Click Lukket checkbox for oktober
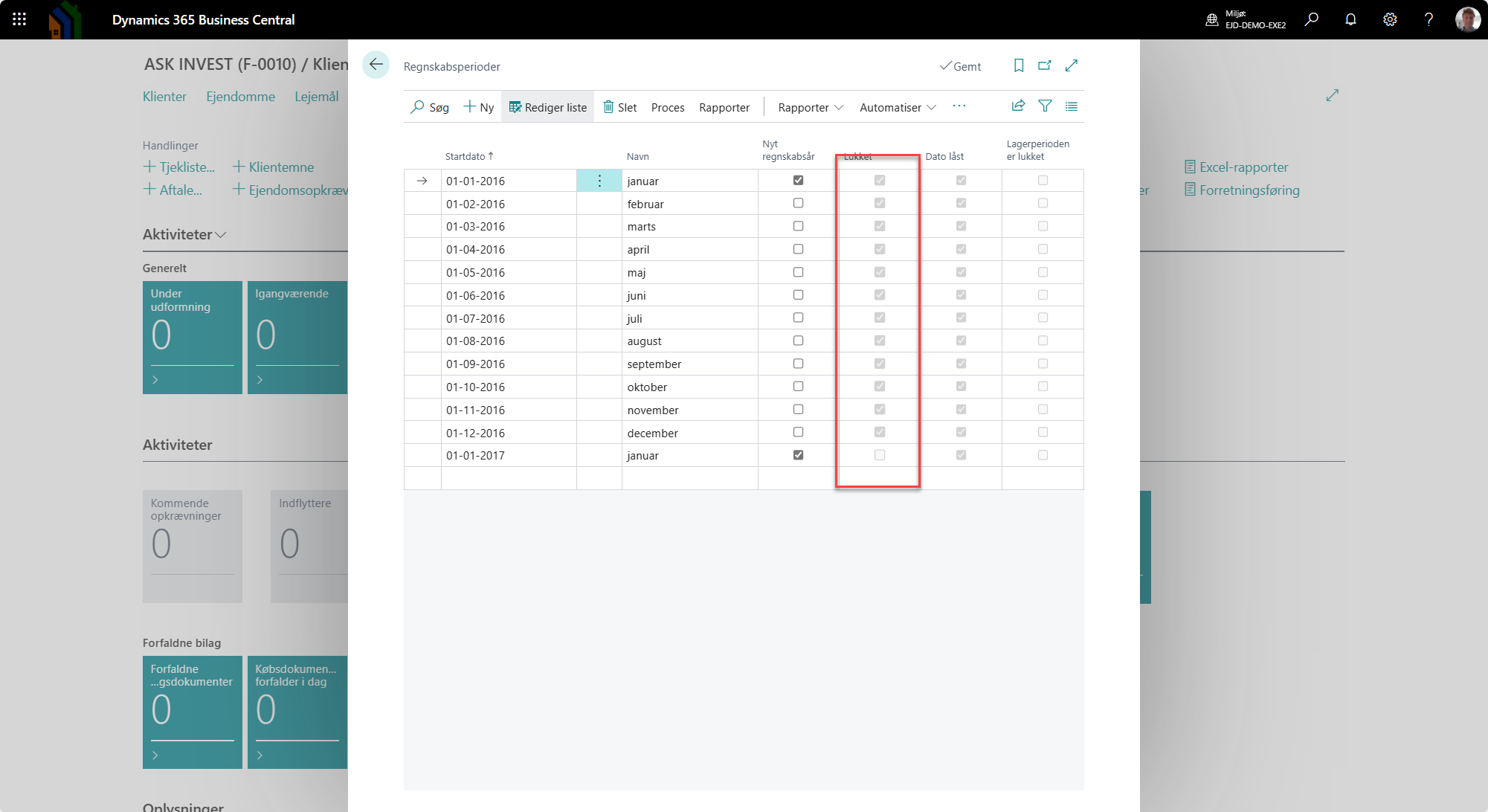The width and height of the screenshot is (1488, 812). 880,387
